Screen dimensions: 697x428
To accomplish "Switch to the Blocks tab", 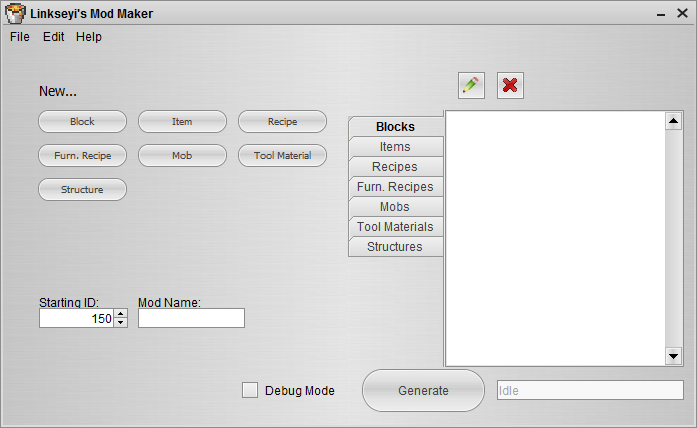I will pos(396,127).
